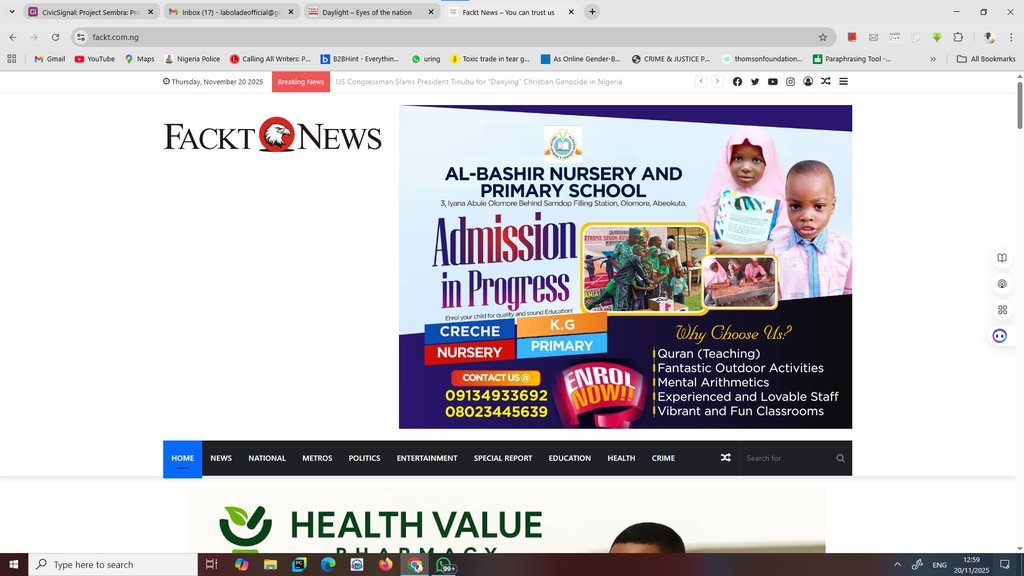Click Al-Bashir Nursery school ad banner
Viewport: 1024px width, 576px height.
click(x=626, y=267)
